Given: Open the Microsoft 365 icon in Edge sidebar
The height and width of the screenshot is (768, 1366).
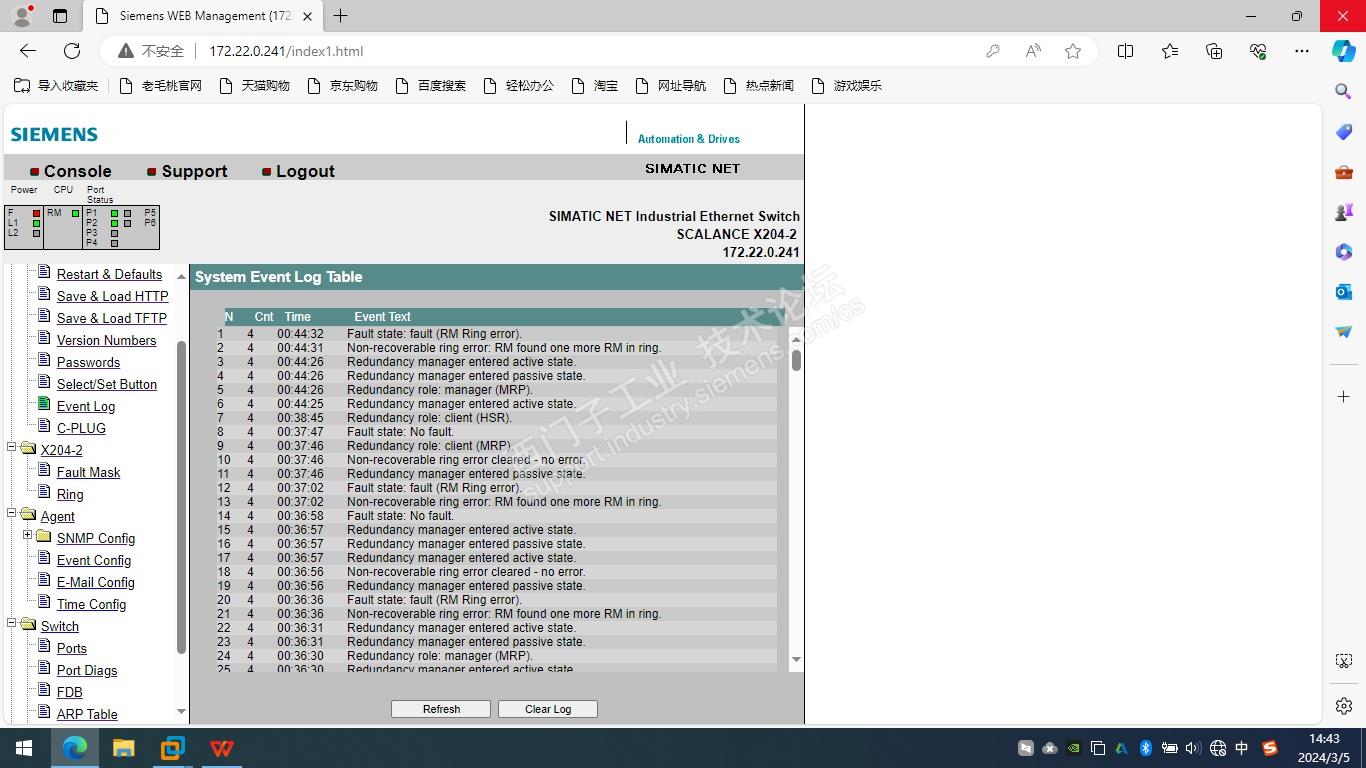Looking at the screenshot, I should [1344, 252].
